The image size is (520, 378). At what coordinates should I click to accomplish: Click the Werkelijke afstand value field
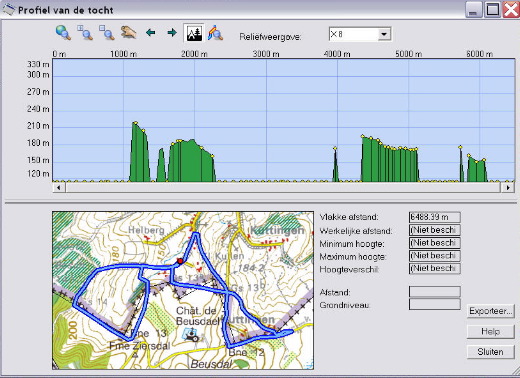pos(435,230)
